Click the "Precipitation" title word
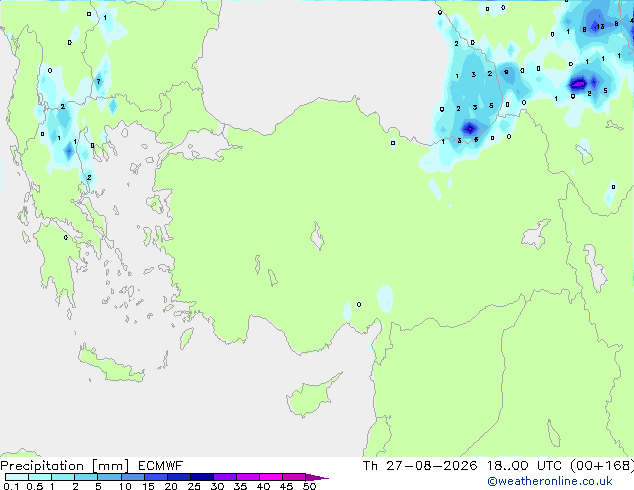This screenshot has height=490, width=634. point(42,466)
